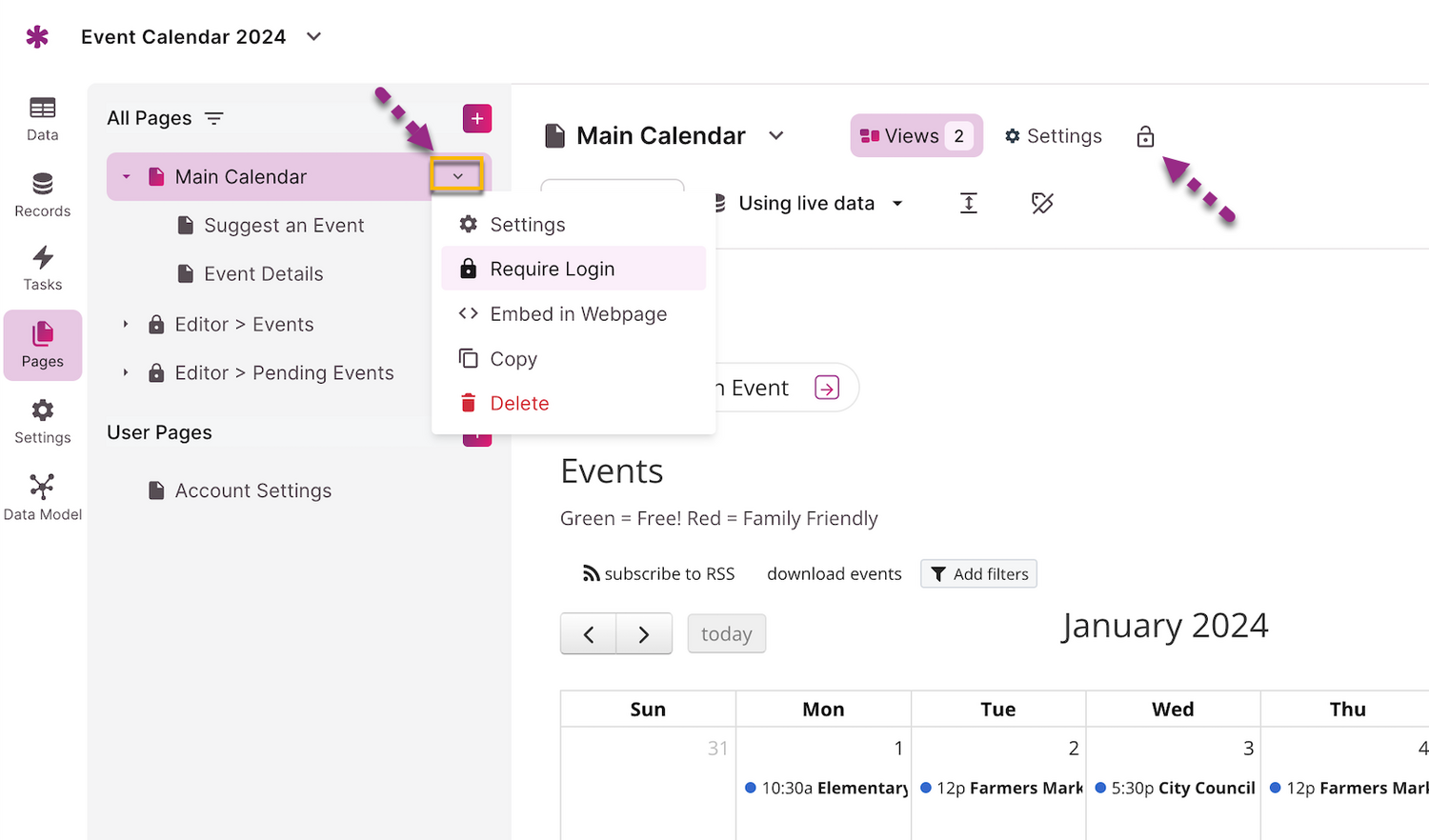Click the pink add page plus button
The width and height of the screenshot is (1429, 840).
point(477,119)
